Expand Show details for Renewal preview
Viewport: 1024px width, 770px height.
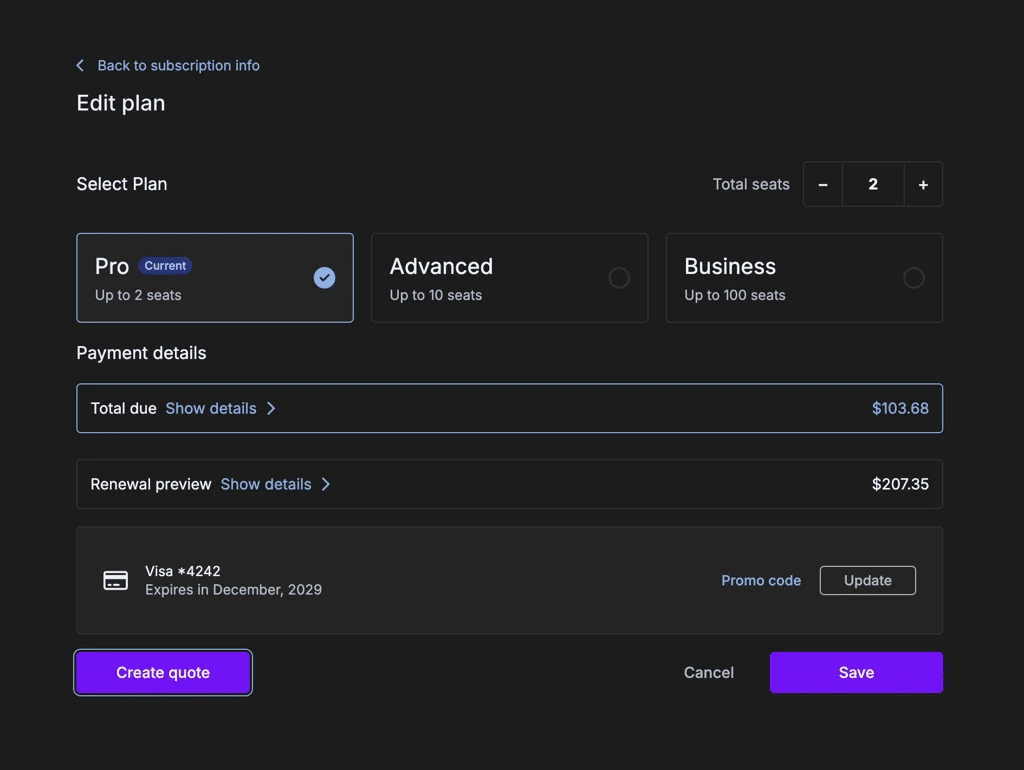point(265,484)
